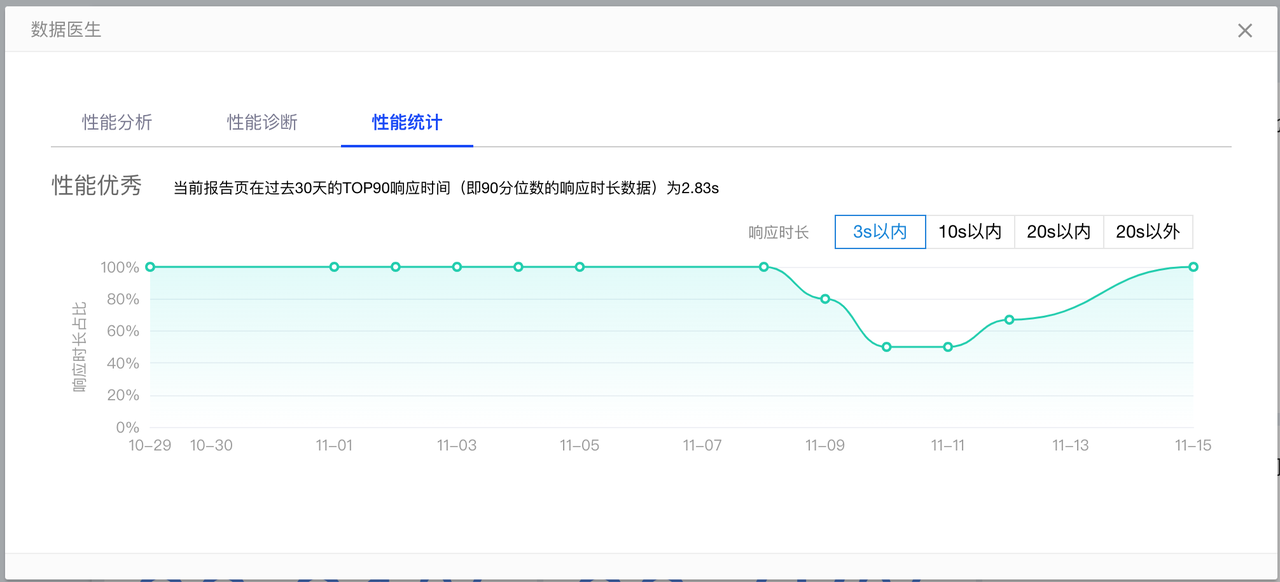Select the 11-02 data point marker
Viewport: 1280px width, 582px height.
(x=396, y=267)
